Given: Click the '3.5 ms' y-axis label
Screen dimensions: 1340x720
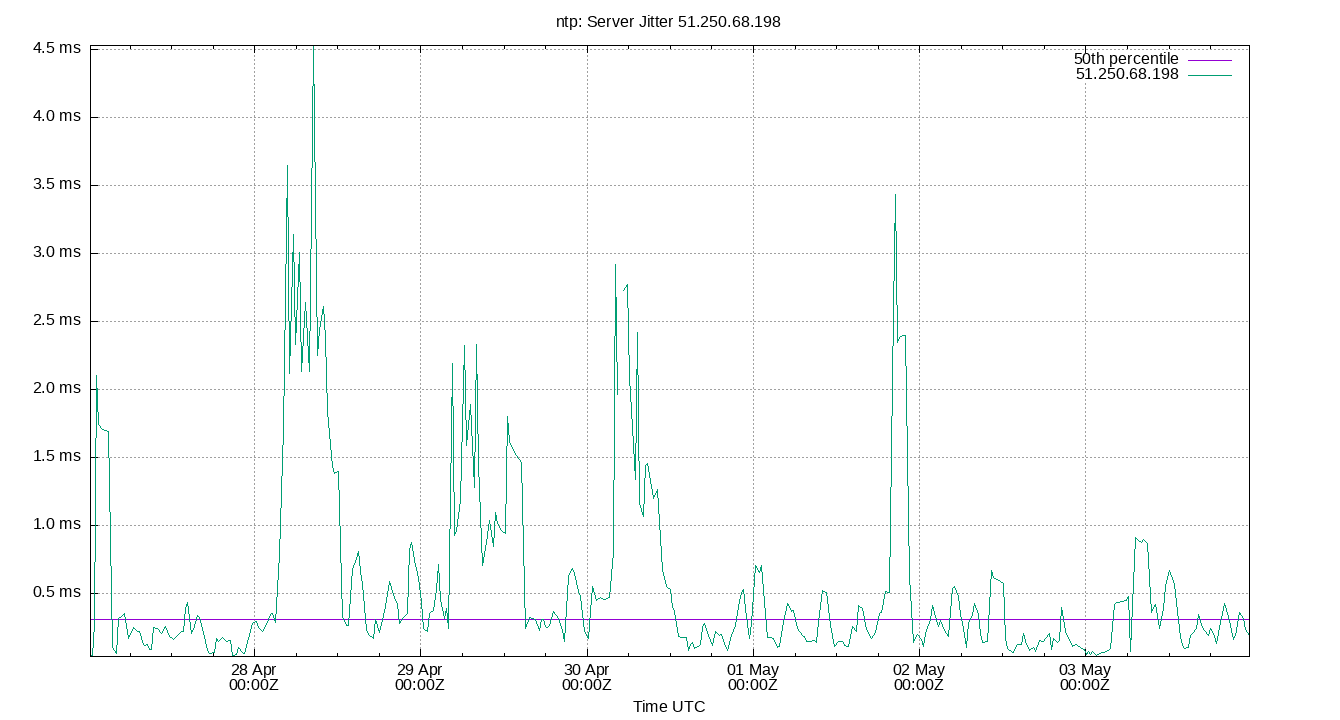Looking at the screenshot, I should (58, 184).
